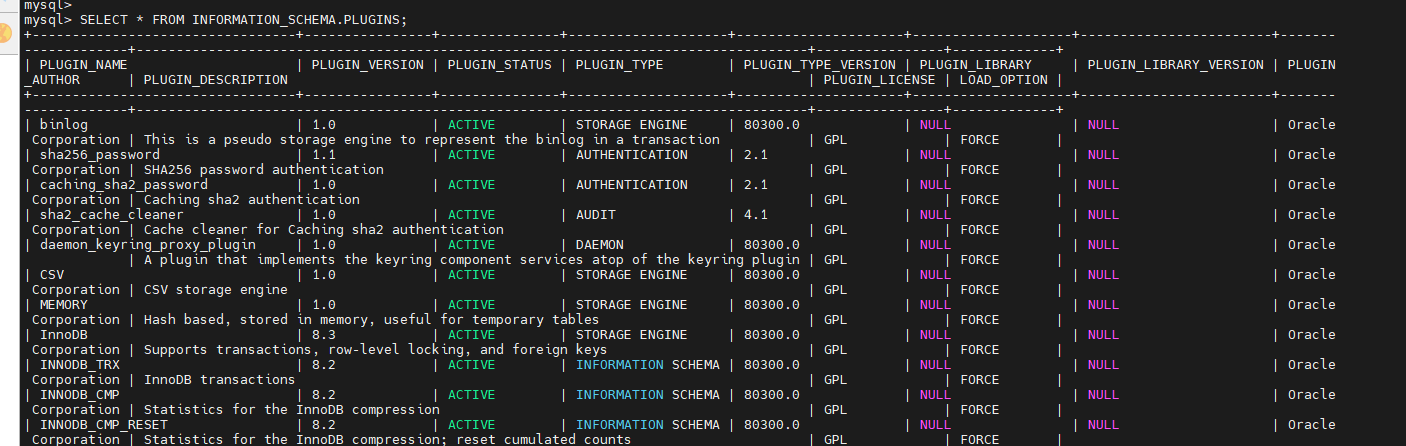The width and height of the screenshot is (1406, 446).
Task: Select the MEMORY plugin name
Action: tap(64, 305)
